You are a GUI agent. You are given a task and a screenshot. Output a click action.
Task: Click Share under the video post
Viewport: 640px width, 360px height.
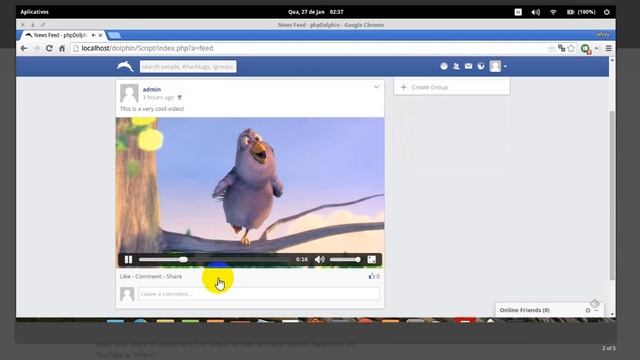coord(174,276)
